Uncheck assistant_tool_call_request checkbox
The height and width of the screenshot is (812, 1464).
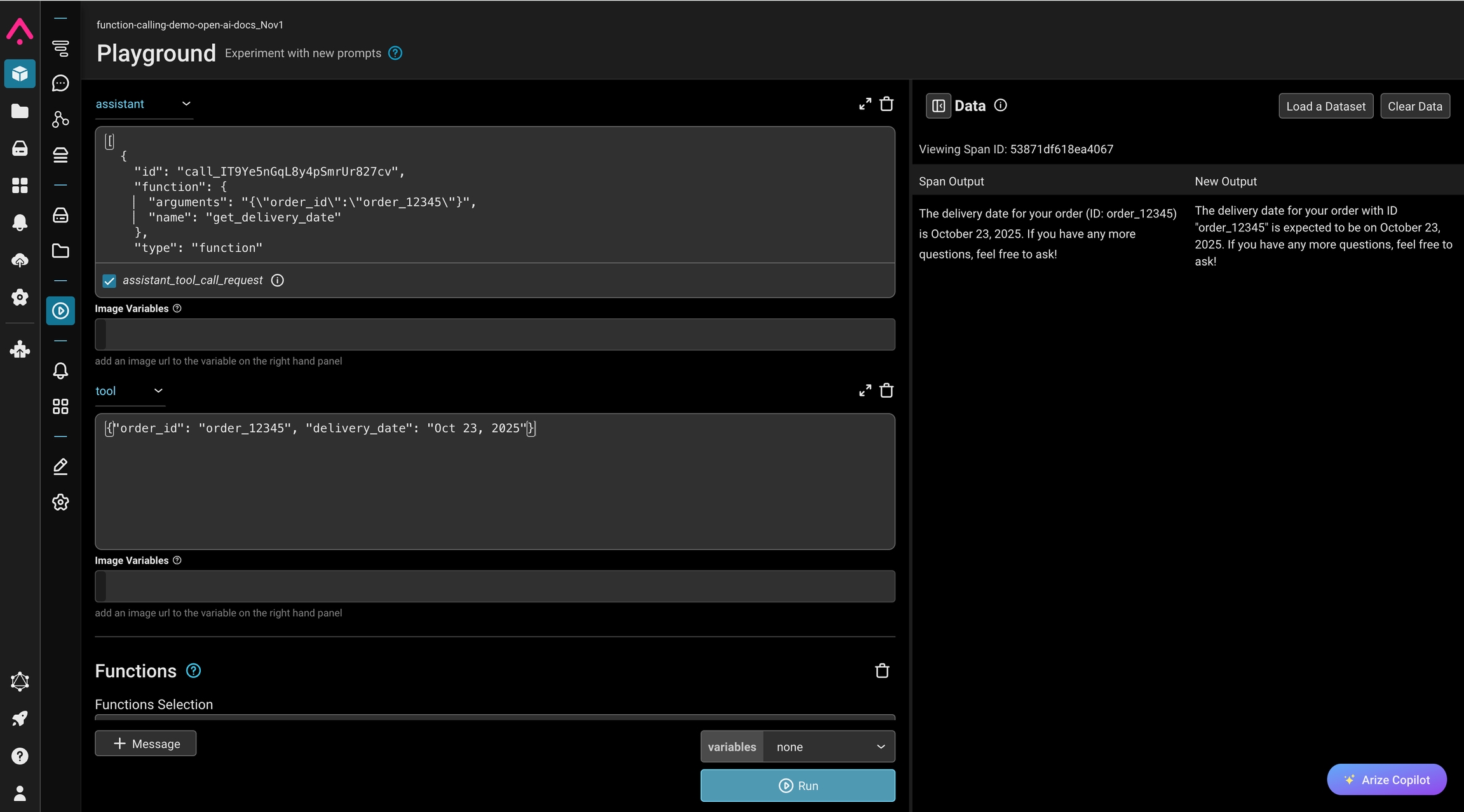point(109,281)
